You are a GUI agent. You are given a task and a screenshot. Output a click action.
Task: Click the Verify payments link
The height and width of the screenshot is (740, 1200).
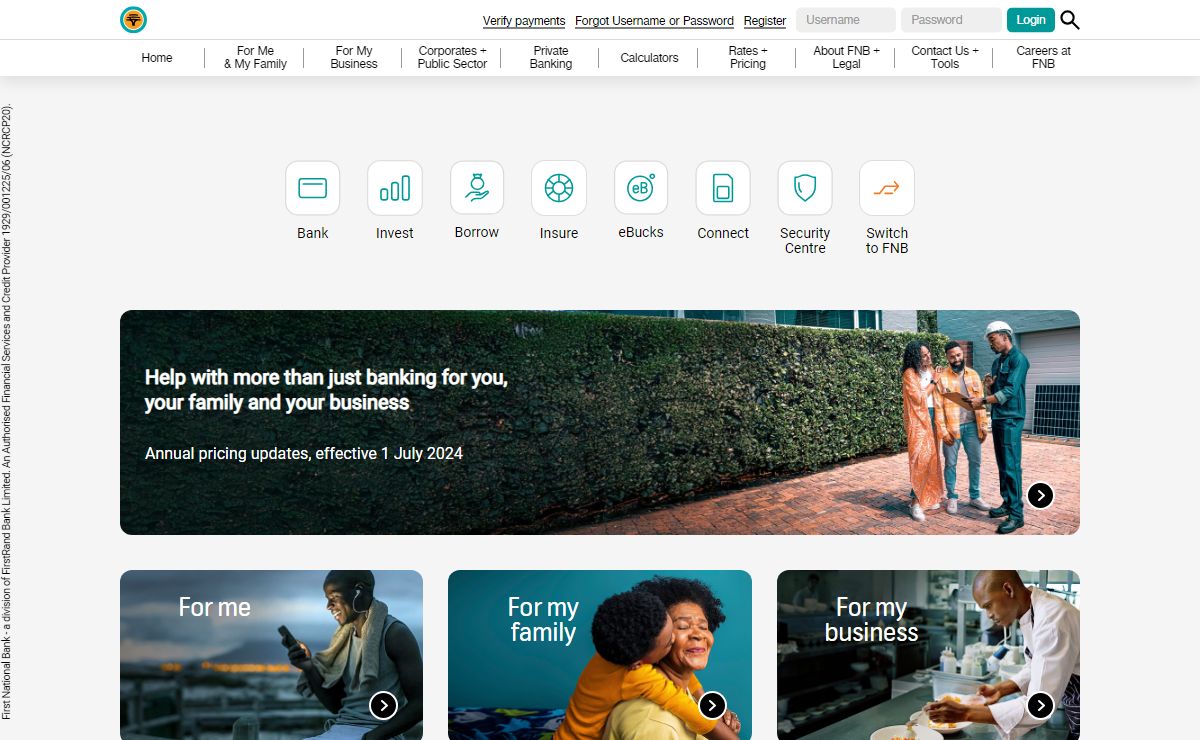tap(524, 20)
